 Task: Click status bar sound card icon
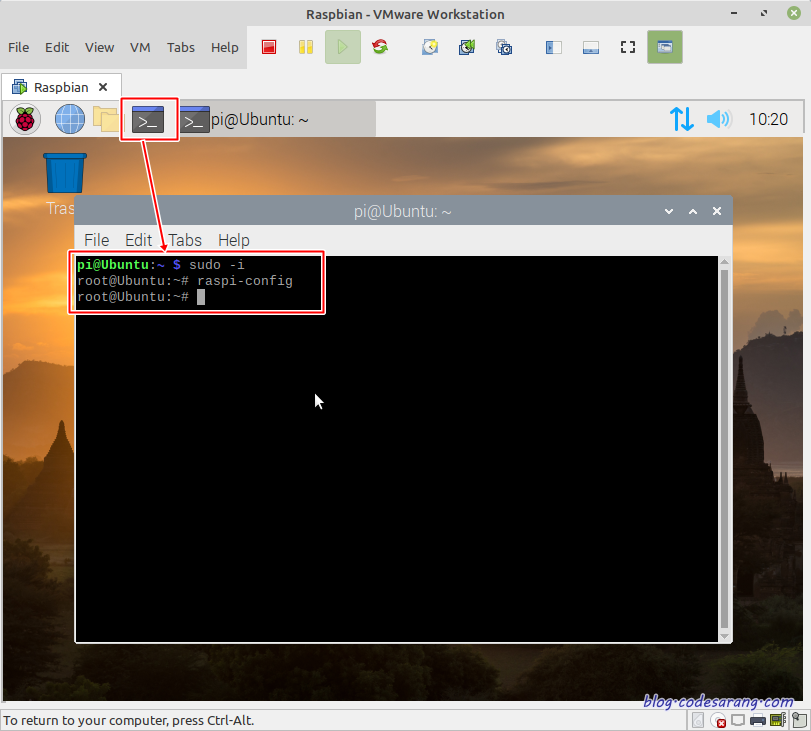[x=778, y=720]
